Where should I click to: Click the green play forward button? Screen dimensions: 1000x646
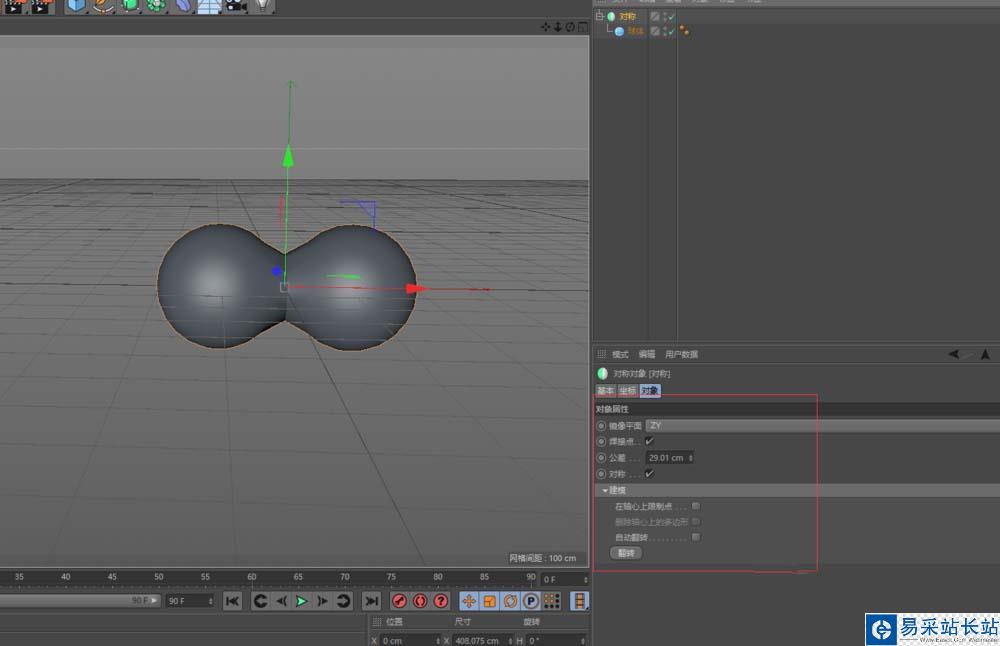point(301,601)
